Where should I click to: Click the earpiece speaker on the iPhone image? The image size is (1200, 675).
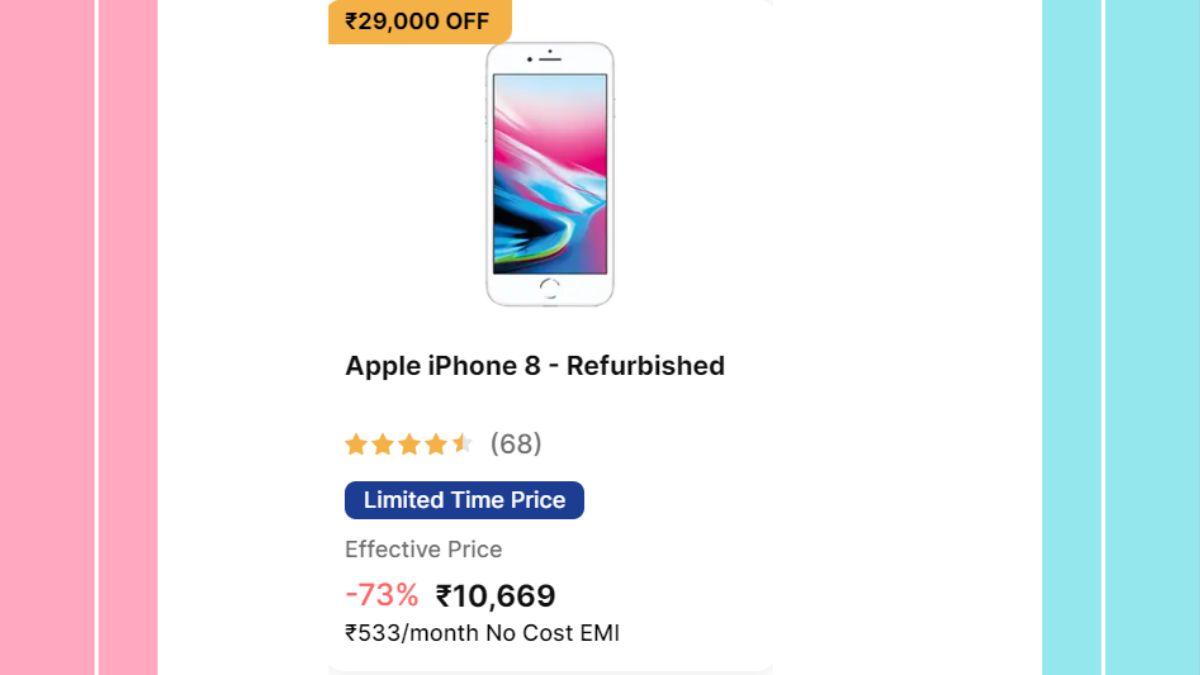[x=551, y=59]
